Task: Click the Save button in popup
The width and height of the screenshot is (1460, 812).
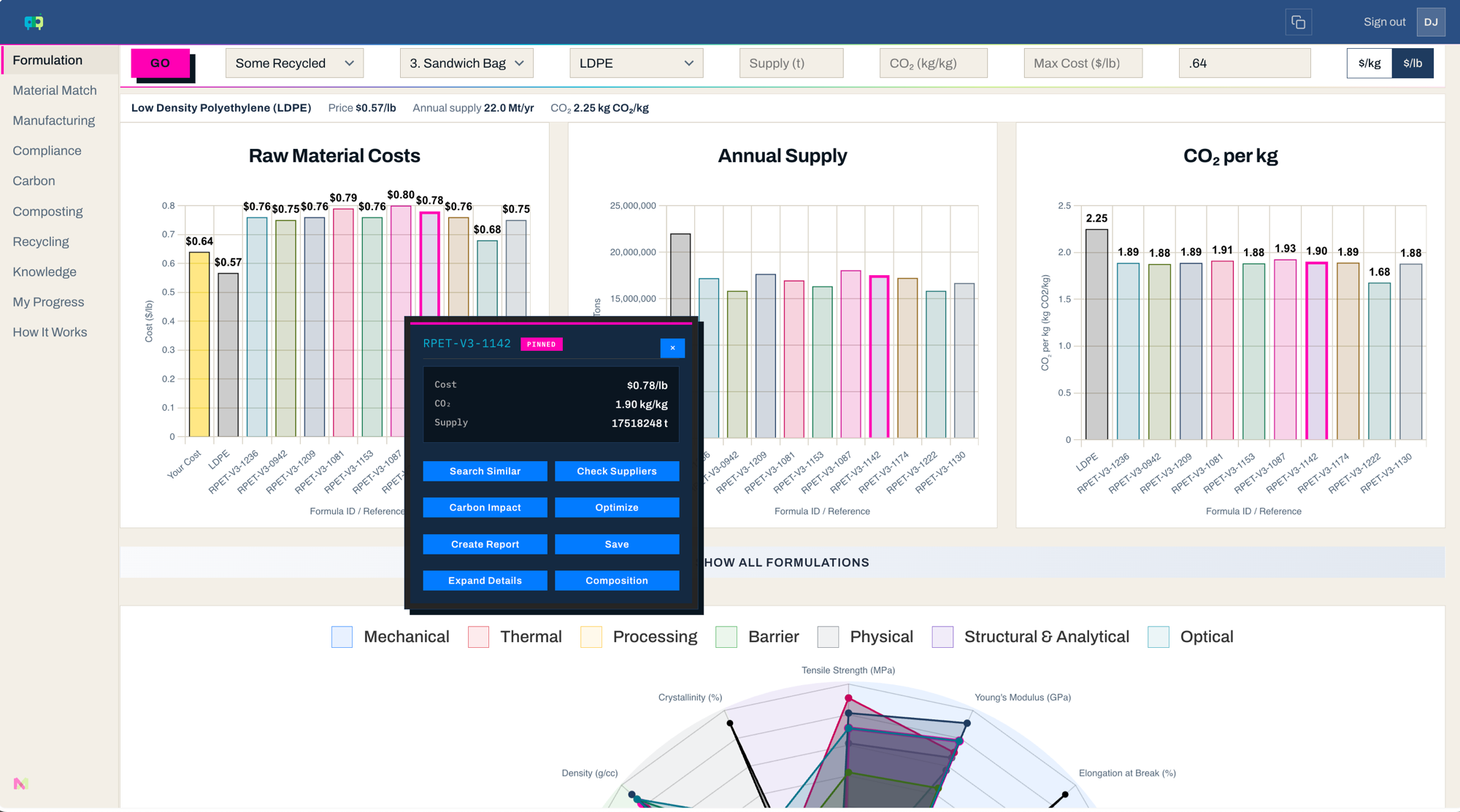Action: click(x=617, y=544)
